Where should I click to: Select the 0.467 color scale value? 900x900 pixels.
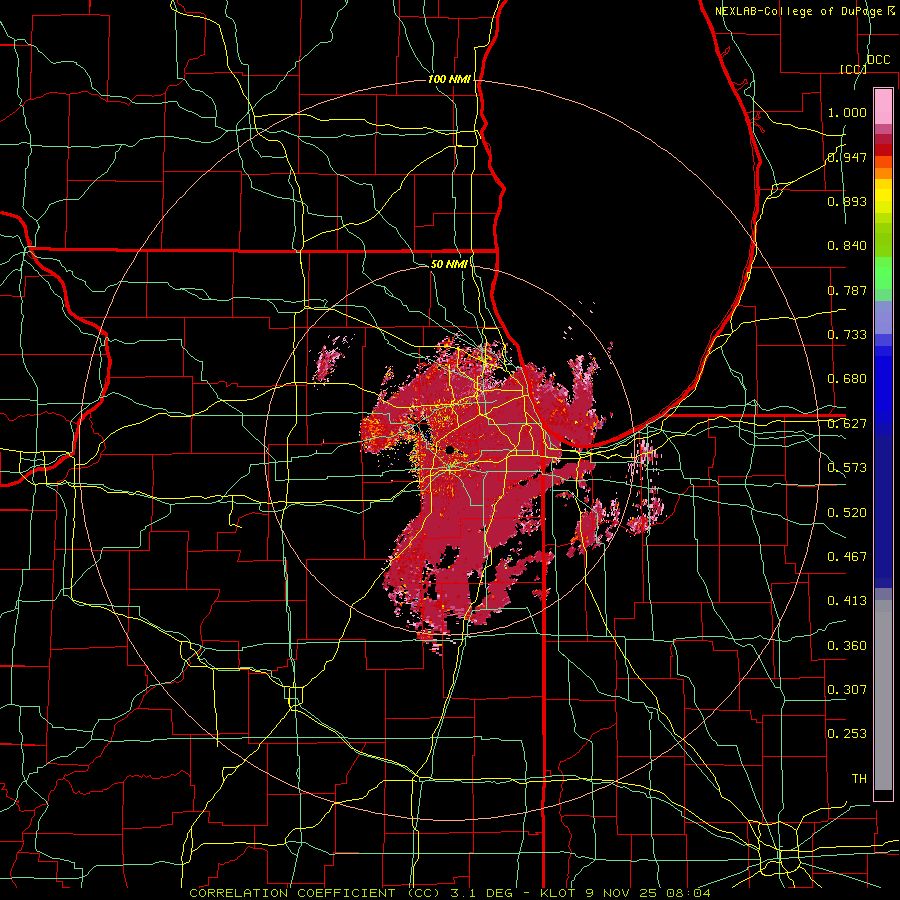point(847,557)
